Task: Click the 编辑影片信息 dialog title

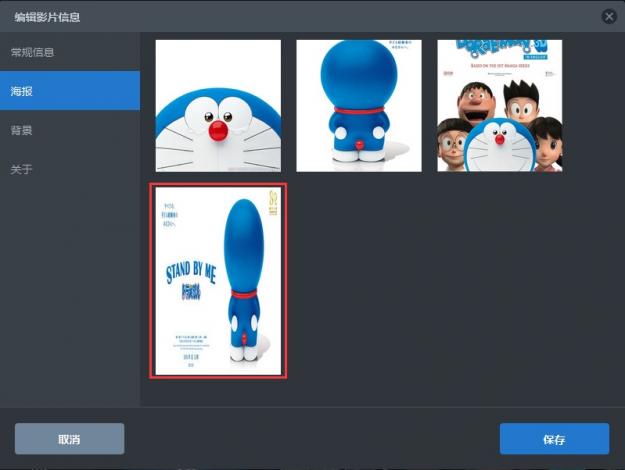Action: pos(47,17)
